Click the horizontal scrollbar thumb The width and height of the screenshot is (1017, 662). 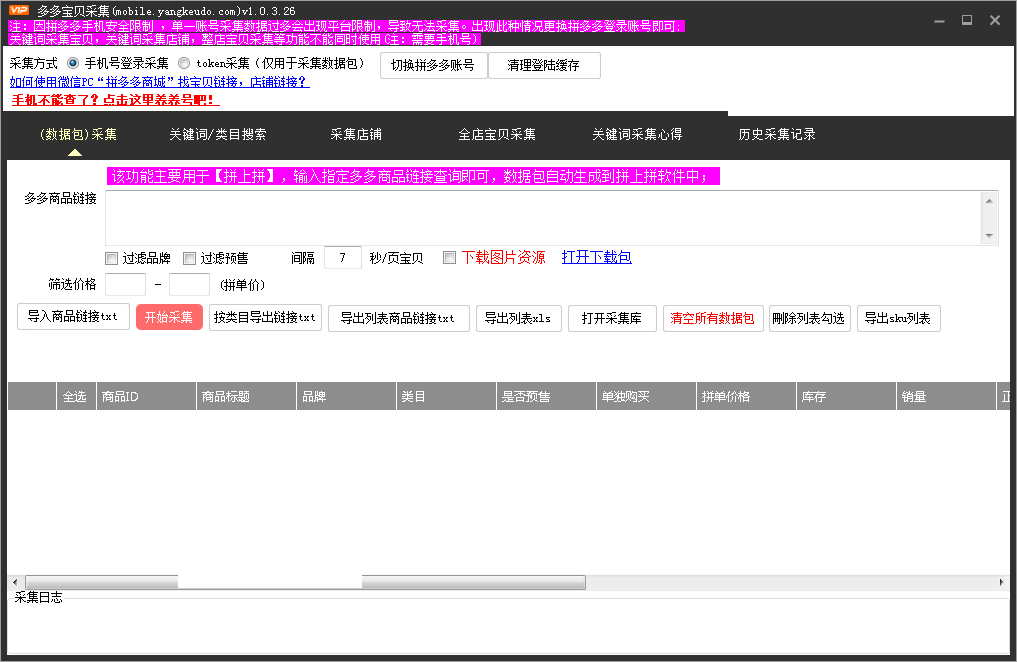click(x=305, y=582)
